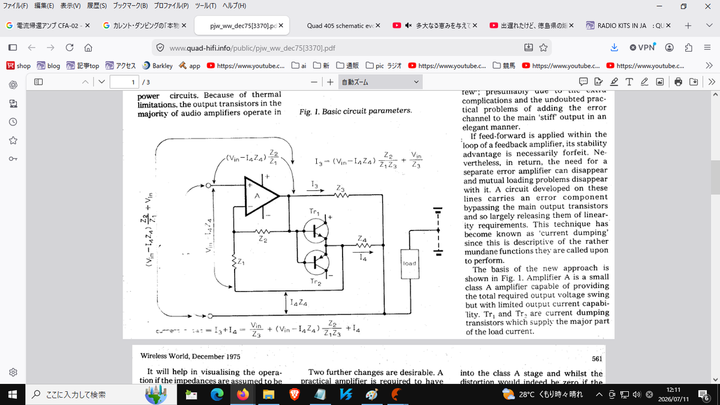720x405 pixels.
Task: Toggle the PDF viewer sidebar
Action: (x=39, y=82)
